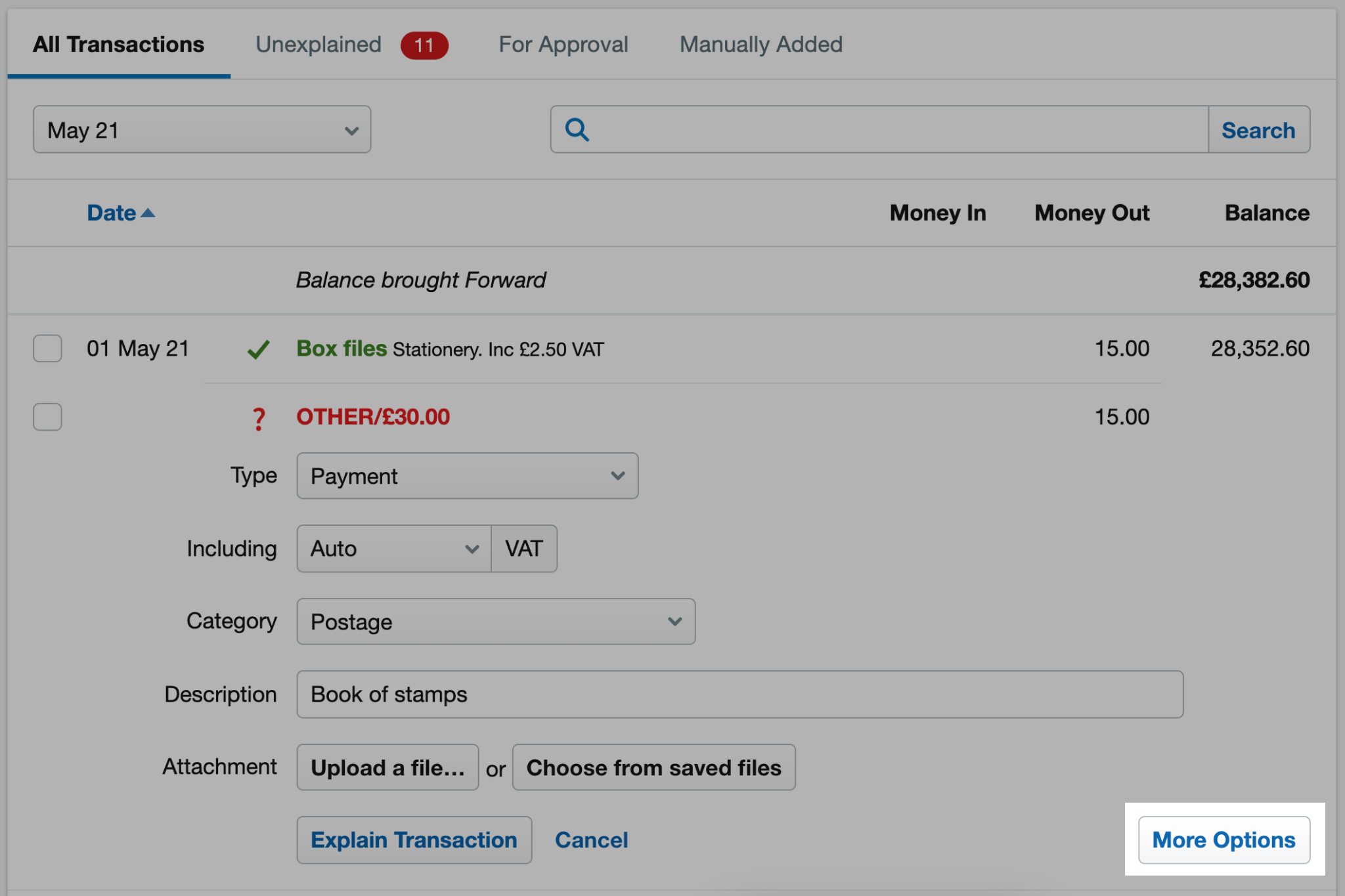
Task: Click the ascending sort arrow next to Date
Action: point(148,212)
